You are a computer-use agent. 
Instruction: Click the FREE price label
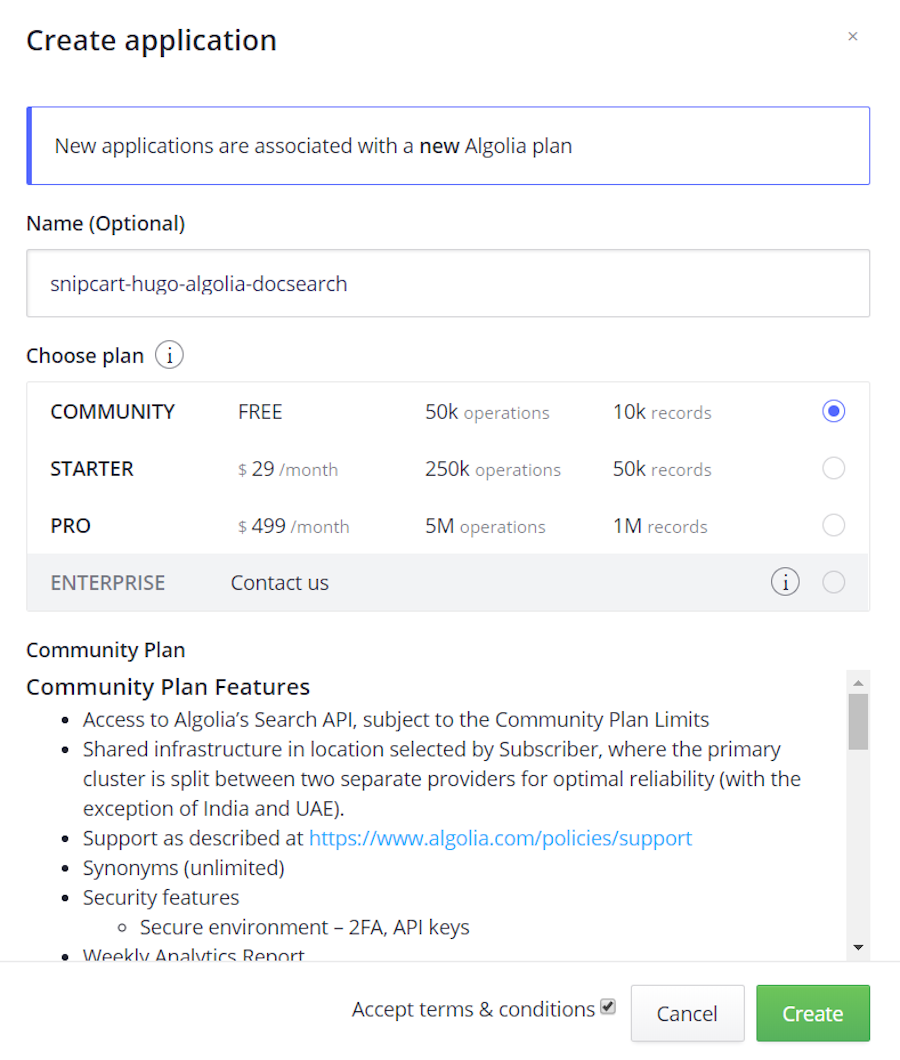pyautogui.click(x=260, y=411)
